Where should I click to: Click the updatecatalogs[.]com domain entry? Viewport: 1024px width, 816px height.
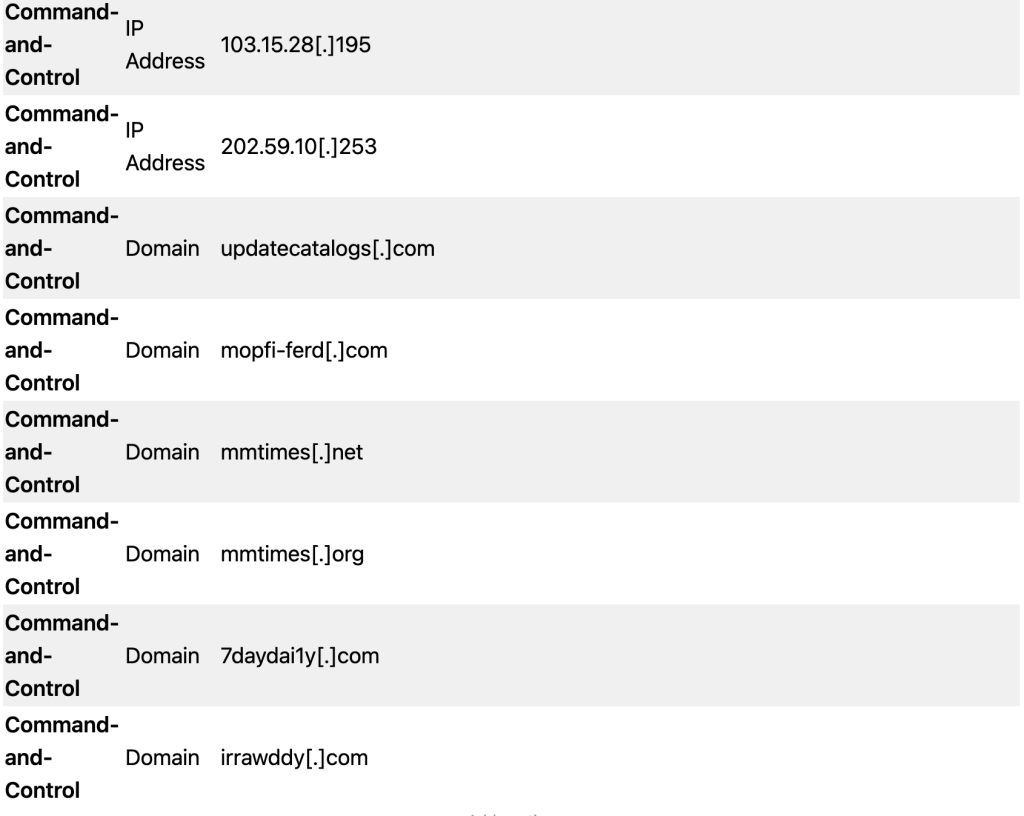click(x=327, y=249)
